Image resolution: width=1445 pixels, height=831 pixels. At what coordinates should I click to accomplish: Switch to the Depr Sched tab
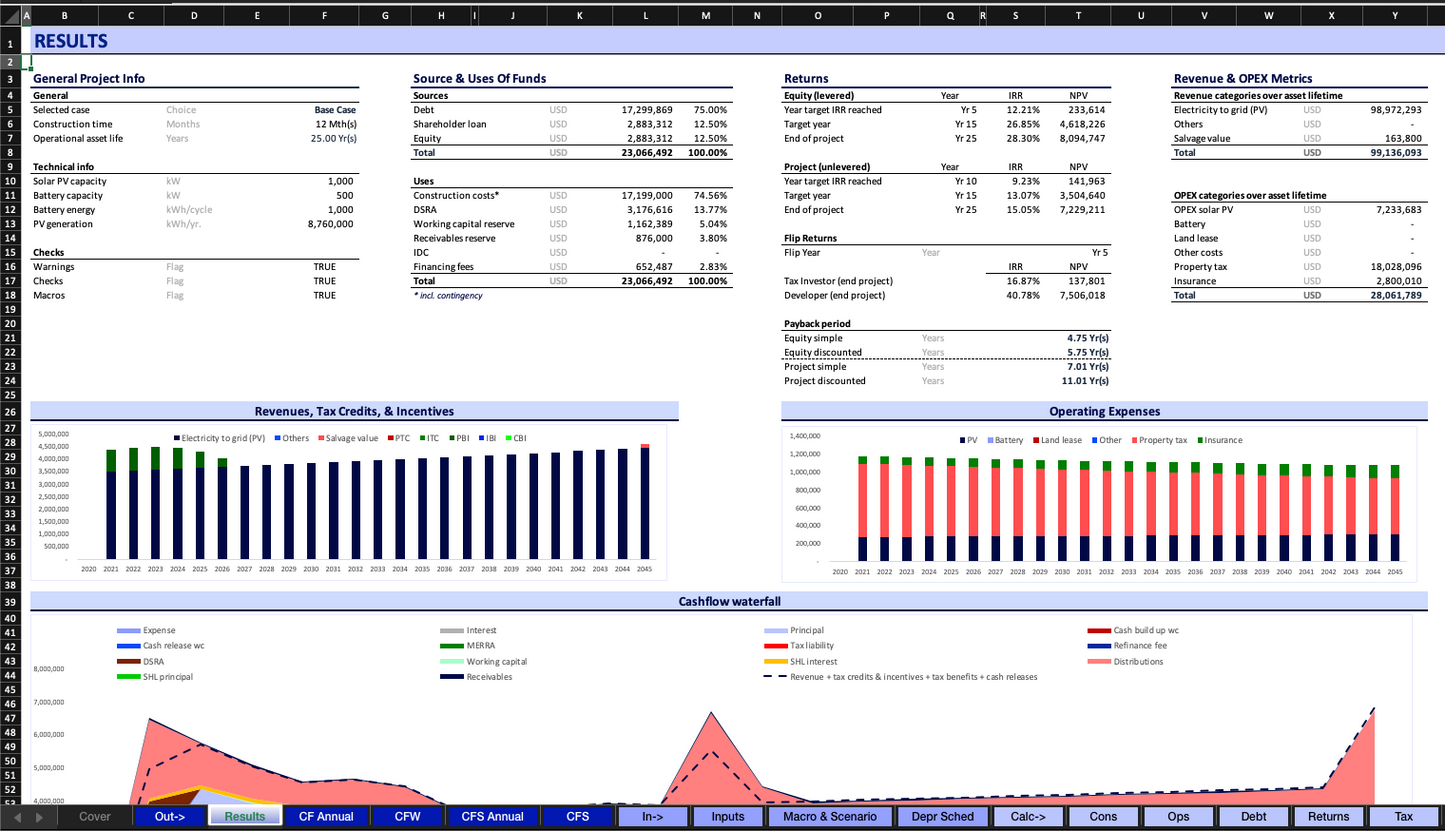pyautogui.click(x=942, y=816)
